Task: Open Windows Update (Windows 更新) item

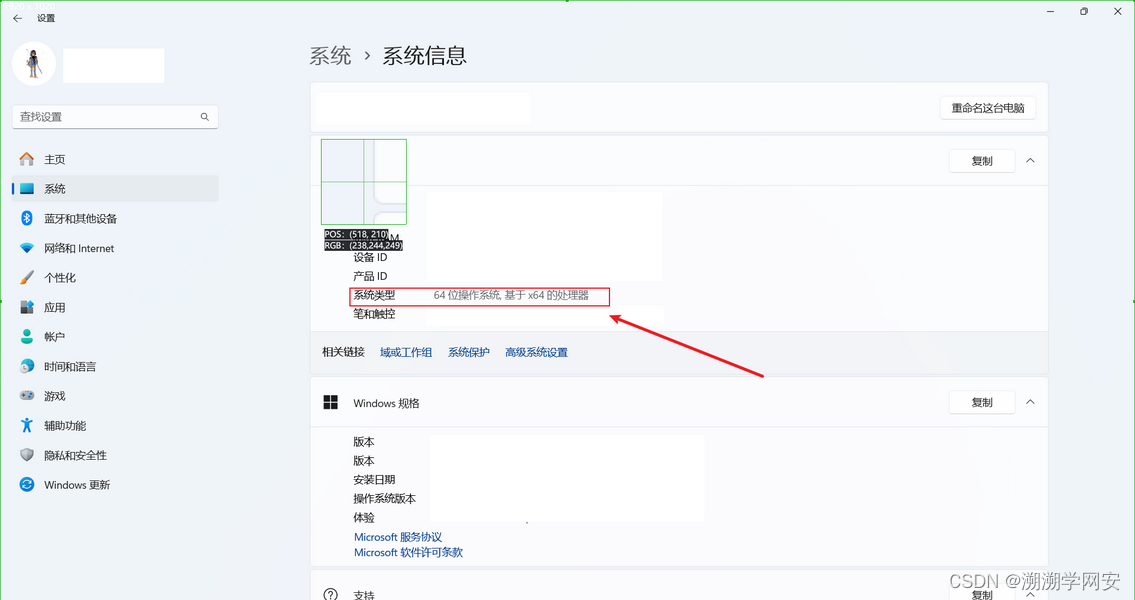Action: click(x=77, y=485)
